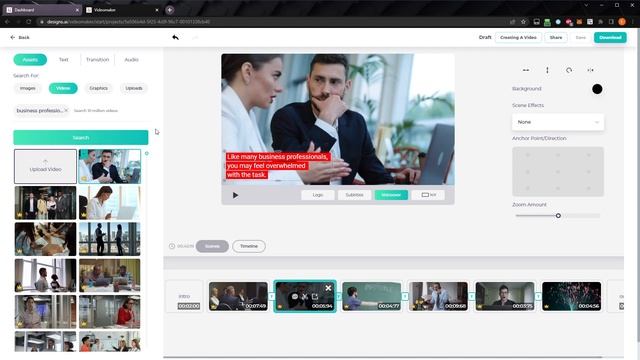The image size is (640, 360).
Task: Toggle the Logo overlay button
Action: click(x=318, y=195)
